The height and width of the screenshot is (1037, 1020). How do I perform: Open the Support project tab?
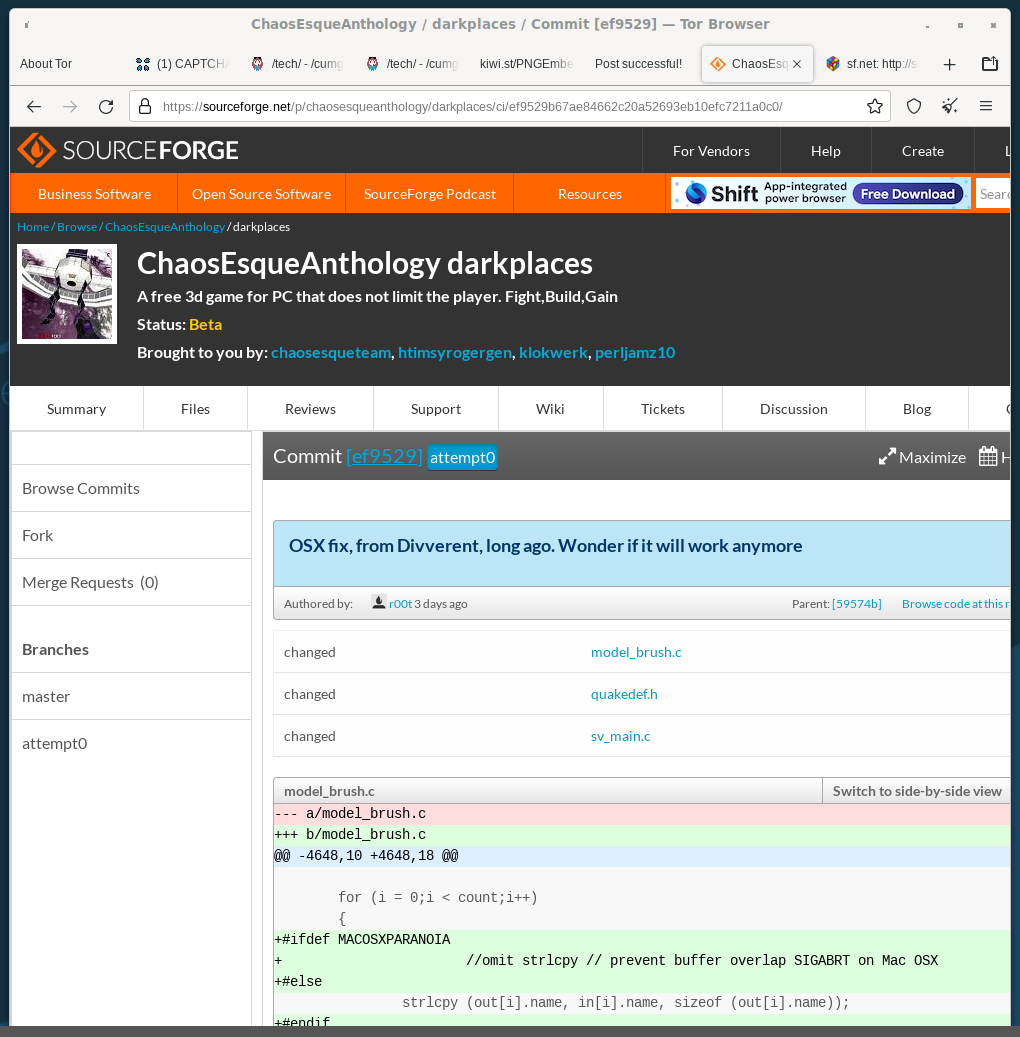pyautogui.click(x=436, y=409)
